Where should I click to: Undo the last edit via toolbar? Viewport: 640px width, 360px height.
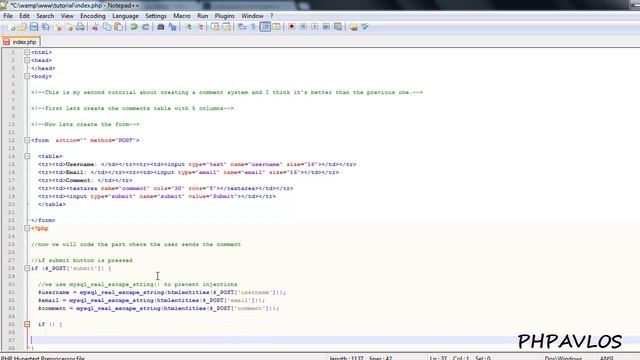click(x=133, y=27)
